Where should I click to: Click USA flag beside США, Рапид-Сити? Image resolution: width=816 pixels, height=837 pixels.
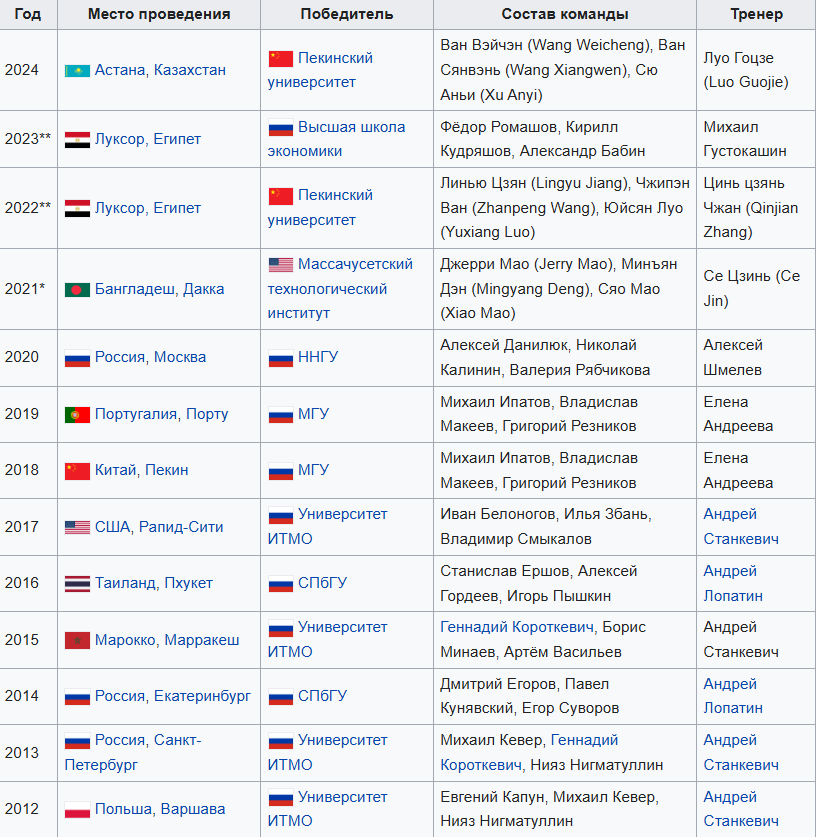pos(77,527)
